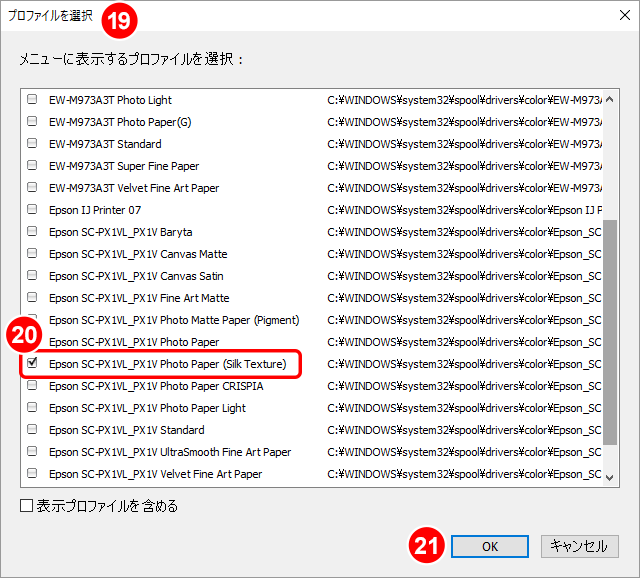Screen dimensions: 640x578
Task: Click the キャンセル button
Action: coord(580,546)
